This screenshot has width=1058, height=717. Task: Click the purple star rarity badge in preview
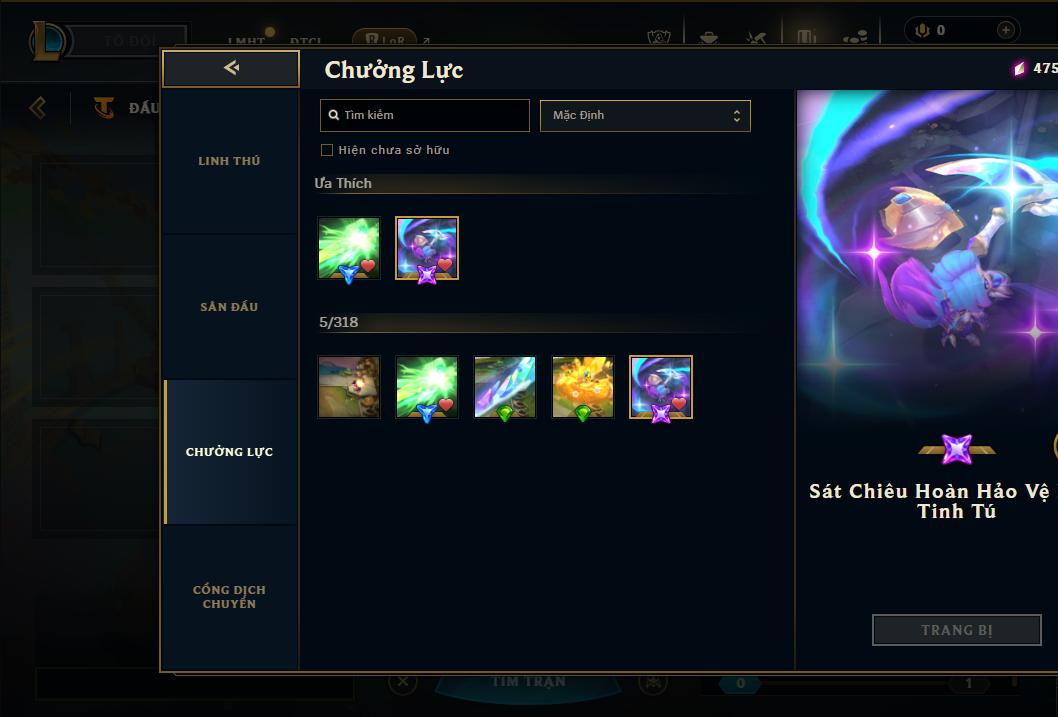pyautogui.click(x=957, y=449)
